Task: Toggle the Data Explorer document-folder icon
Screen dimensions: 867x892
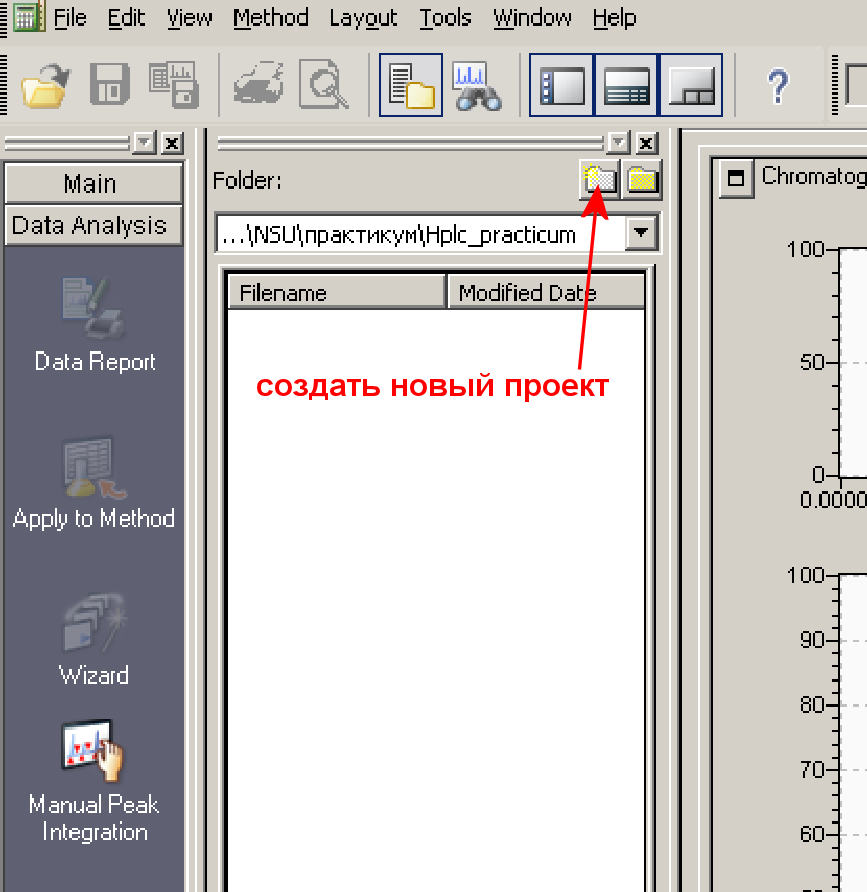Action: [411, 85]
